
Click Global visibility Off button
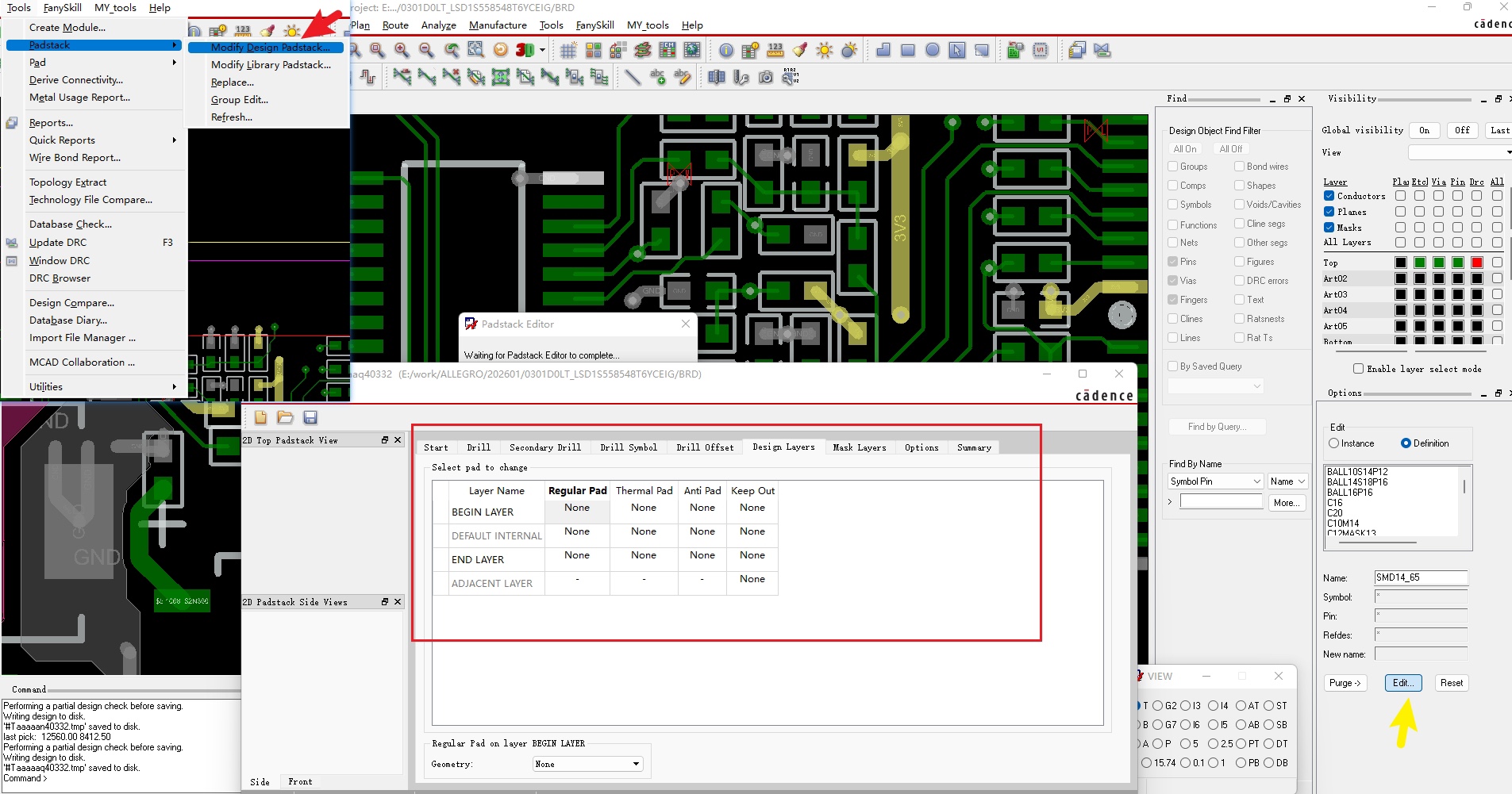(x=1462, y=130)
